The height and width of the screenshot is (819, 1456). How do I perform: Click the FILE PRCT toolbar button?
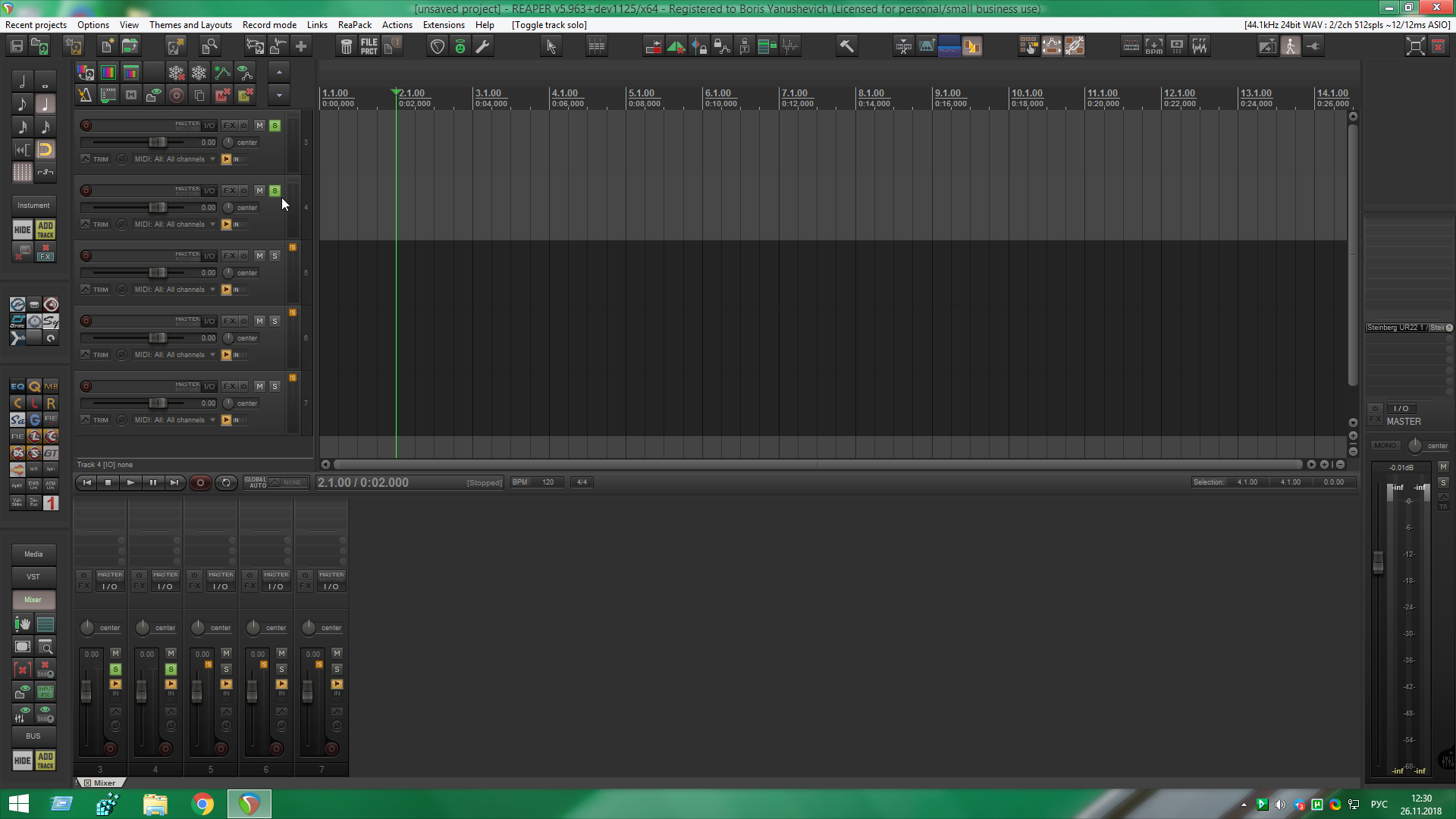click(369, 47)
